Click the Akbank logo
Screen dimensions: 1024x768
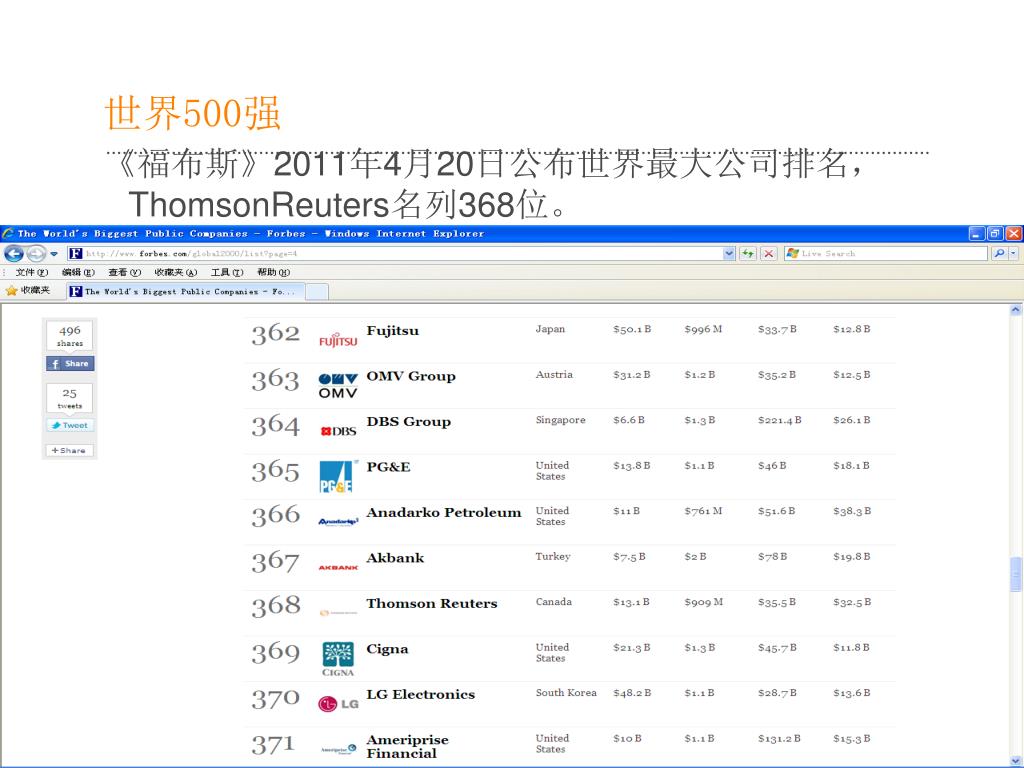338,568
